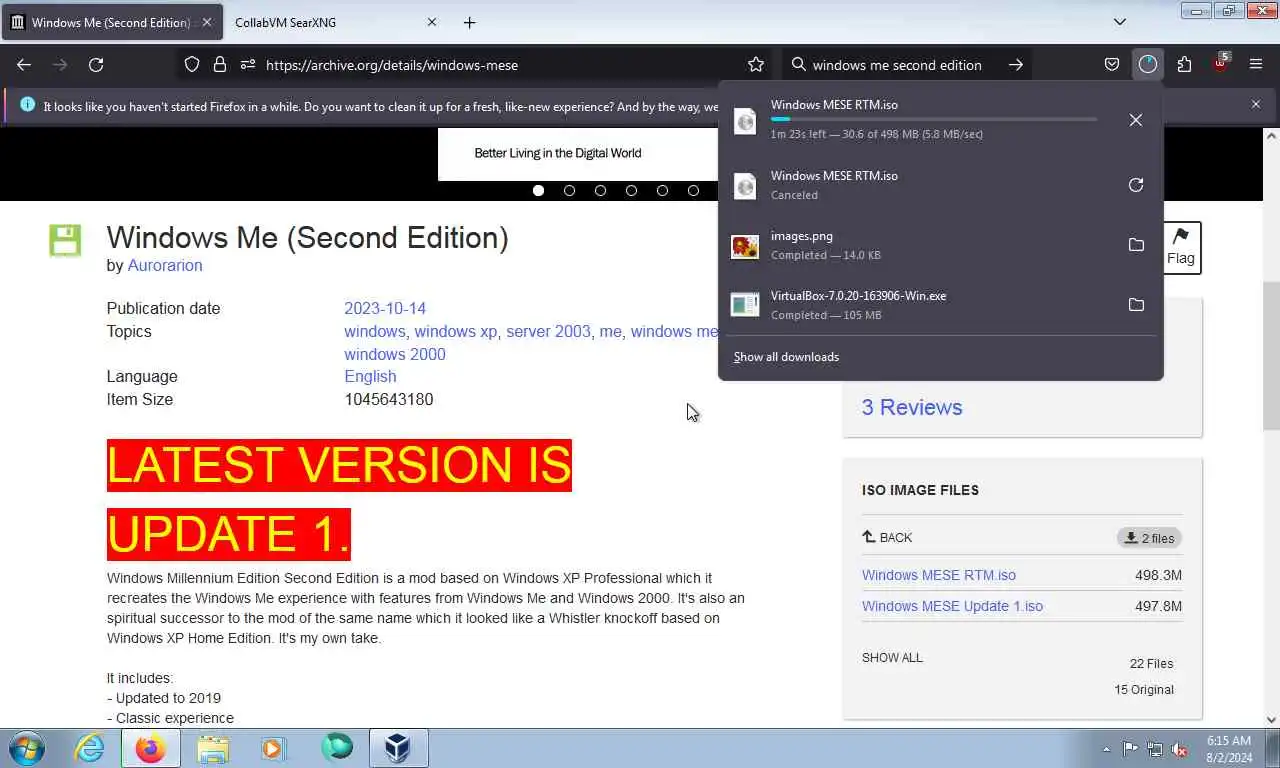Select the first carousel dot
Viewport: 1280px width, 768px height.
coord(539,190)
